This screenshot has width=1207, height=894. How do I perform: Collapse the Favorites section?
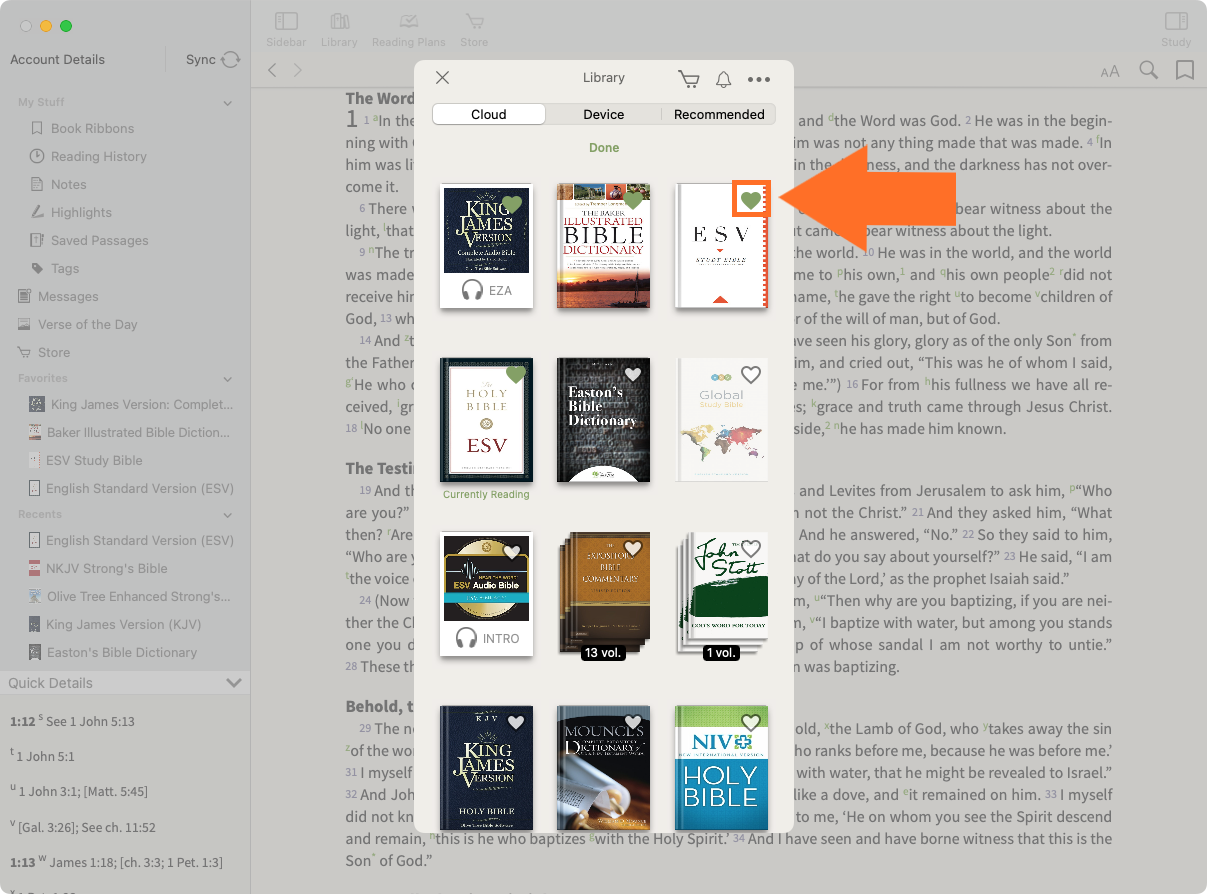click(x=228, y=379)
